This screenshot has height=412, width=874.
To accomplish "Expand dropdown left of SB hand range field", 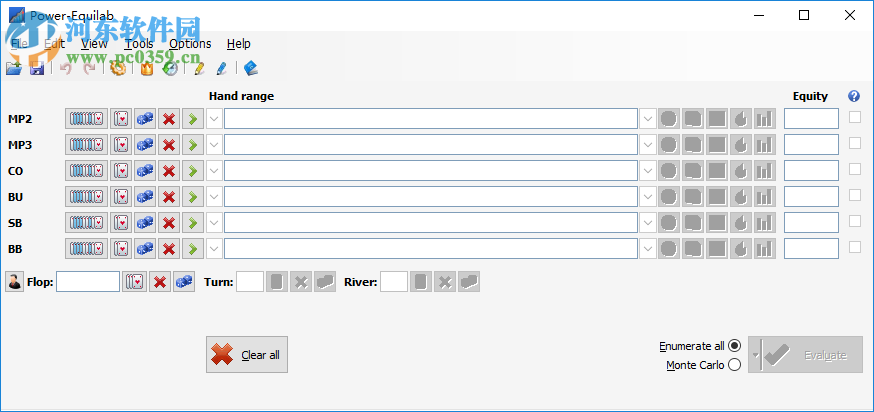I will point(215,223).
